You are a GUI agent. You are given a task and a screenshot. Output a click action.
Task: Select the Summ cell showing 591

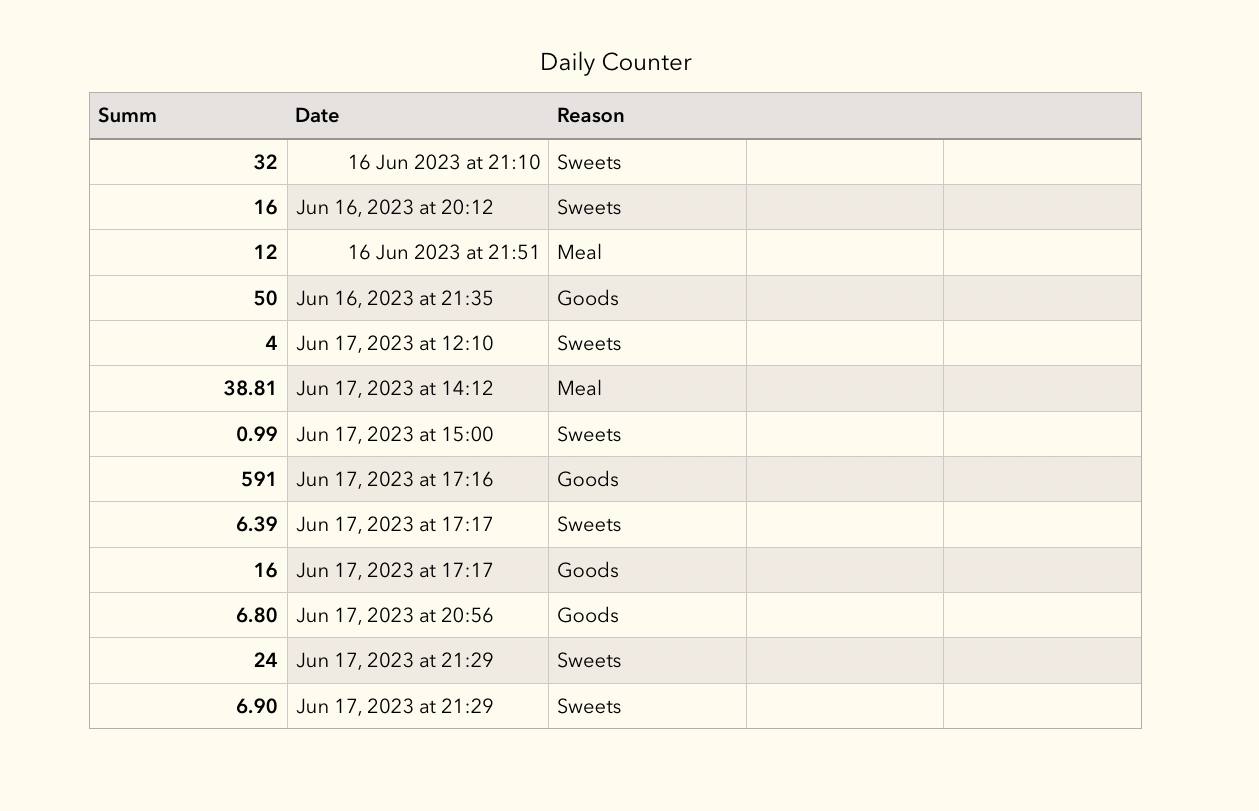tap(188, 479)
